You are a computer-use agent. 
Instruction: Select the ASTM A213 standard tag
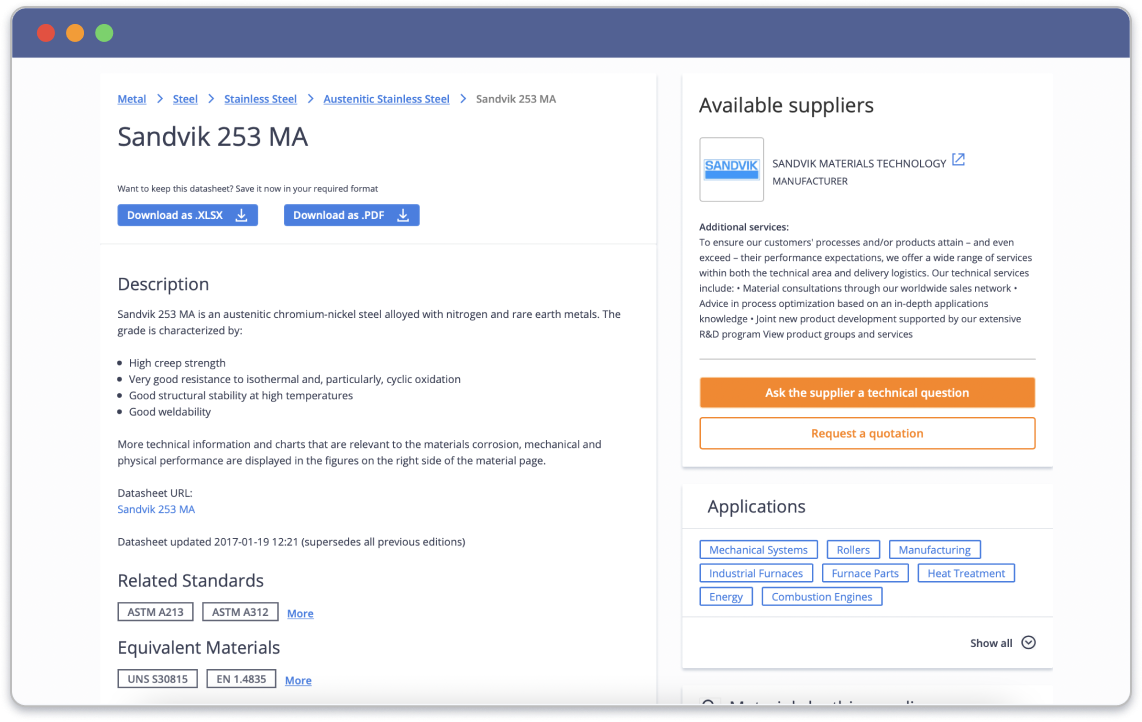pos(156,612)
